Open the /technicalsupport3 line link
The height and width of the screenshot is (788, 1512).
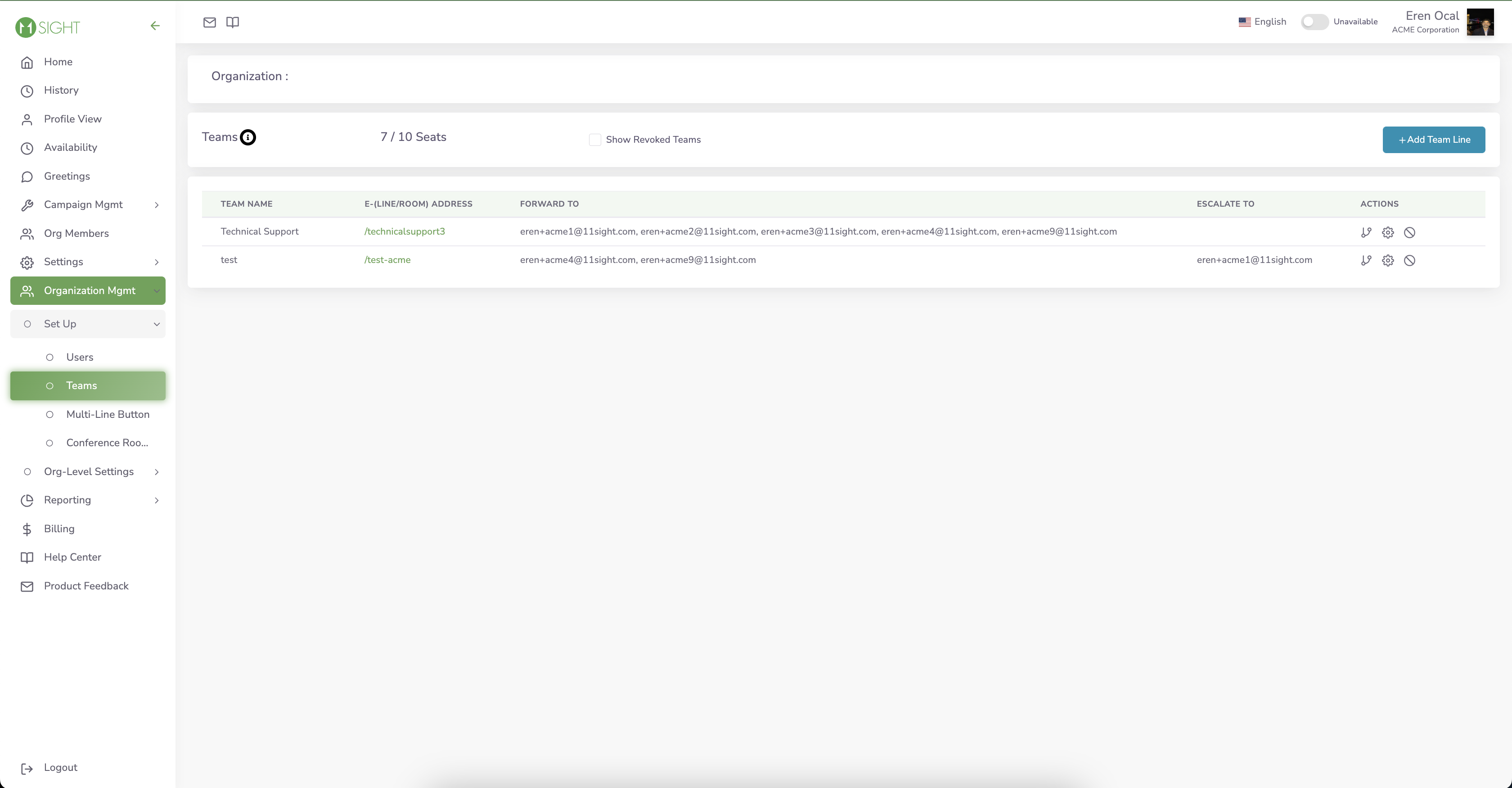click(405, 231)
